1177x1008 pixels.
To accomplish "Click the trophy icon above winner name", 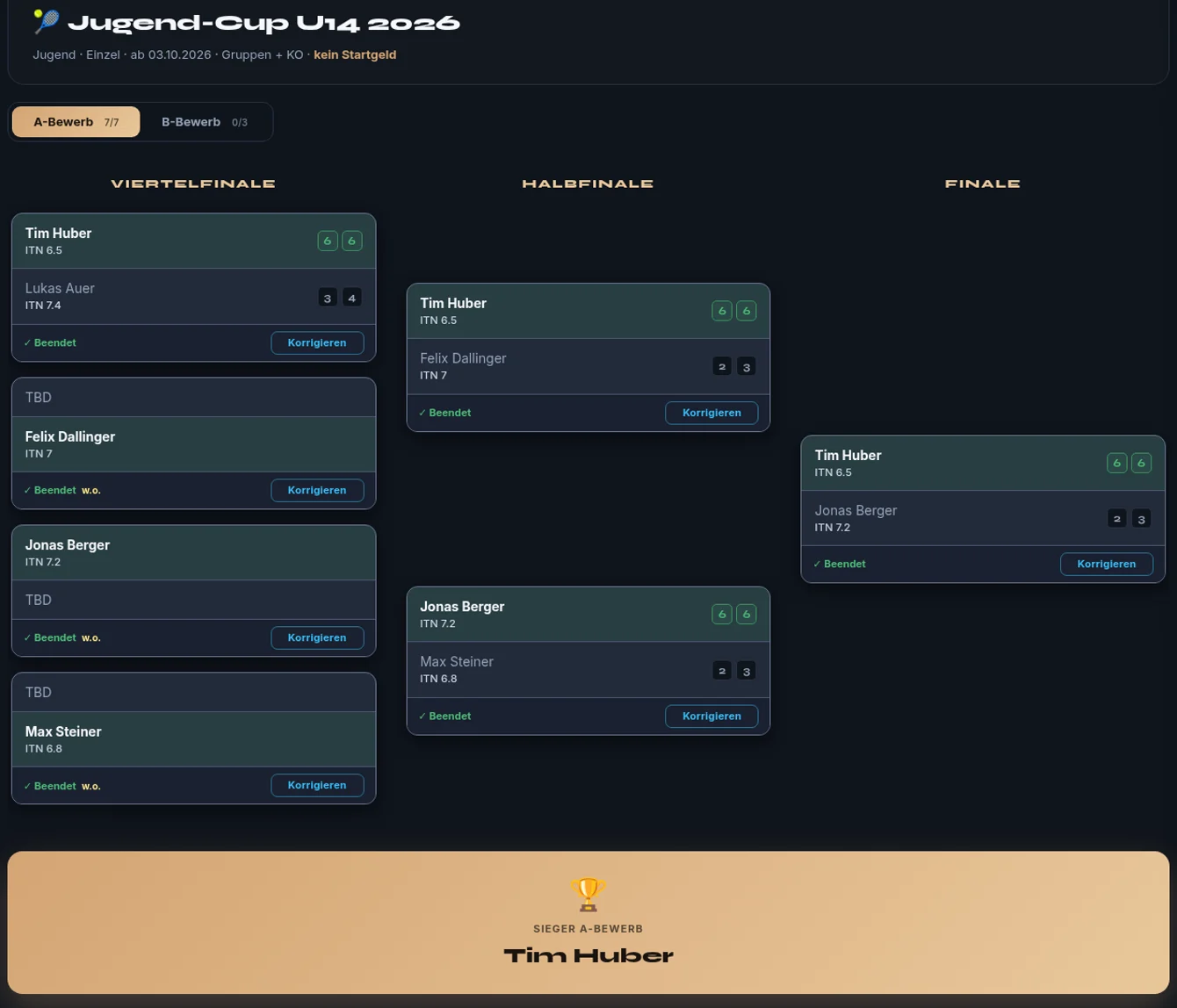I will [x=588, y=895].
